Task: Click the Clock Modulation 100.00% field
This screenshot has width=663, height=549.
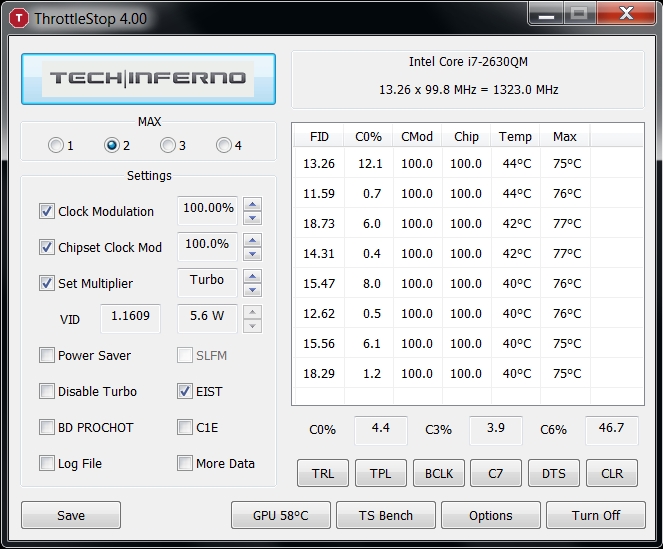Action: [208, 210]
